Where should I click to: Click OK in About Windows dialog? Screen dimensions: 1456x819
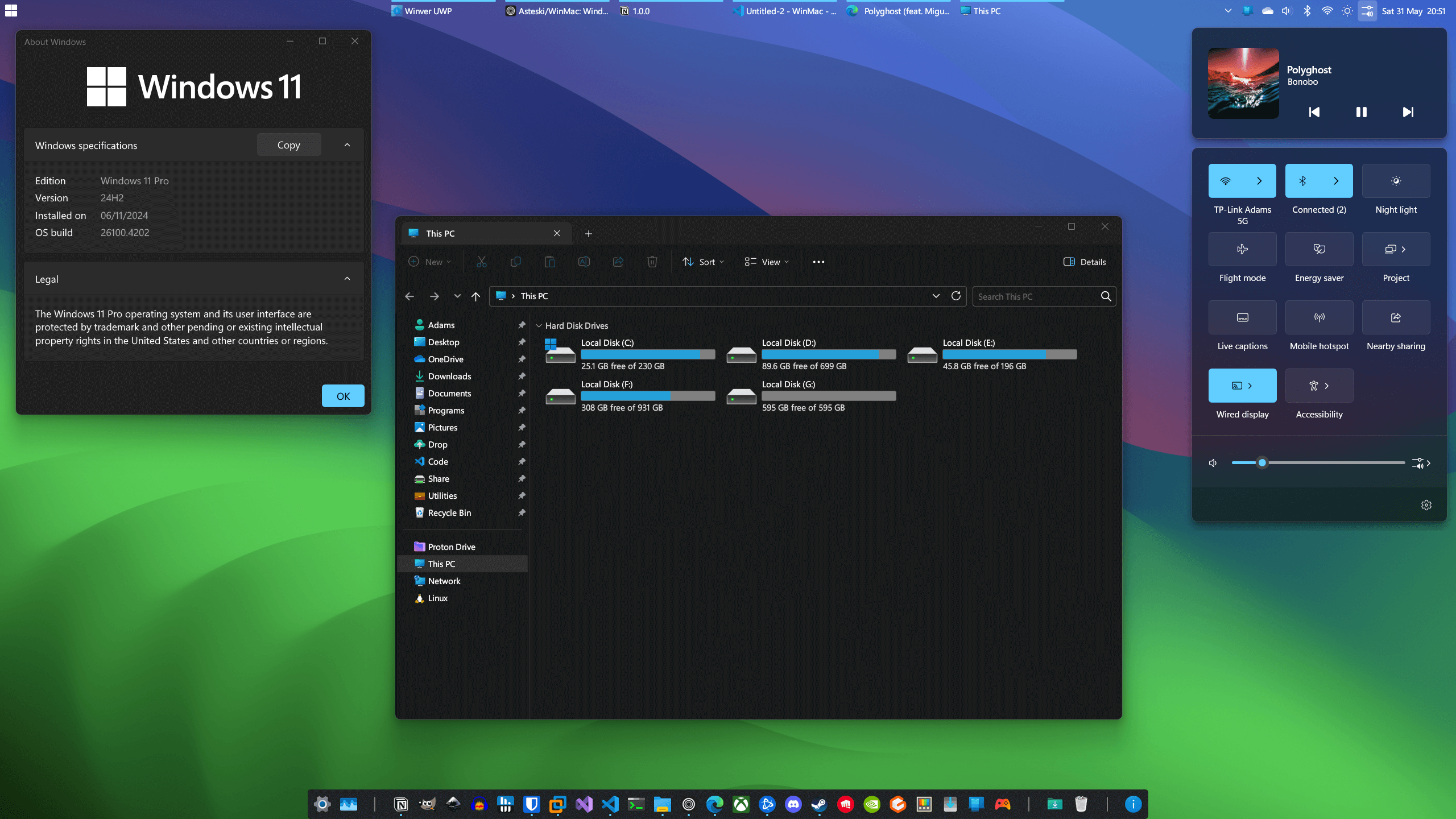coord(343,396)
